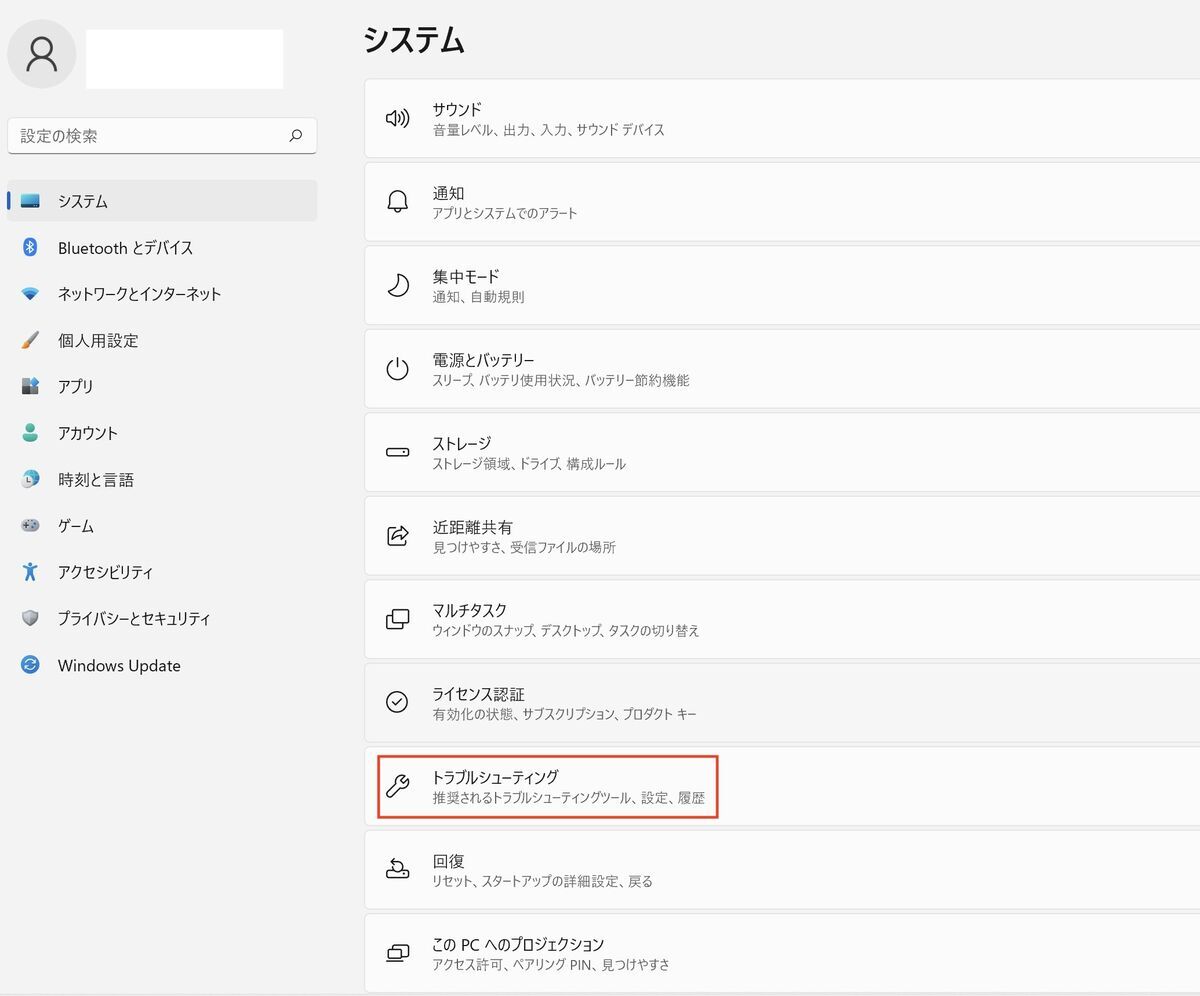Go to Windows Update page
1200x996 pixels.
pyautogui.click(x=162, y=665)
